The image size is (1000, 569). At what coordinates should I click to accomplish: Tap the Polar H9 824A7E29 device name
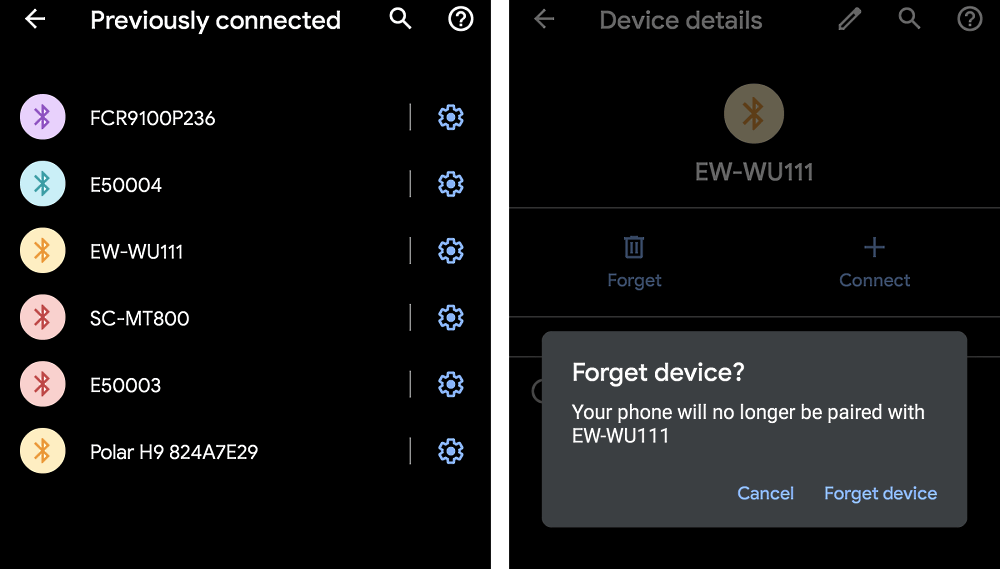(x=174, y=452)
